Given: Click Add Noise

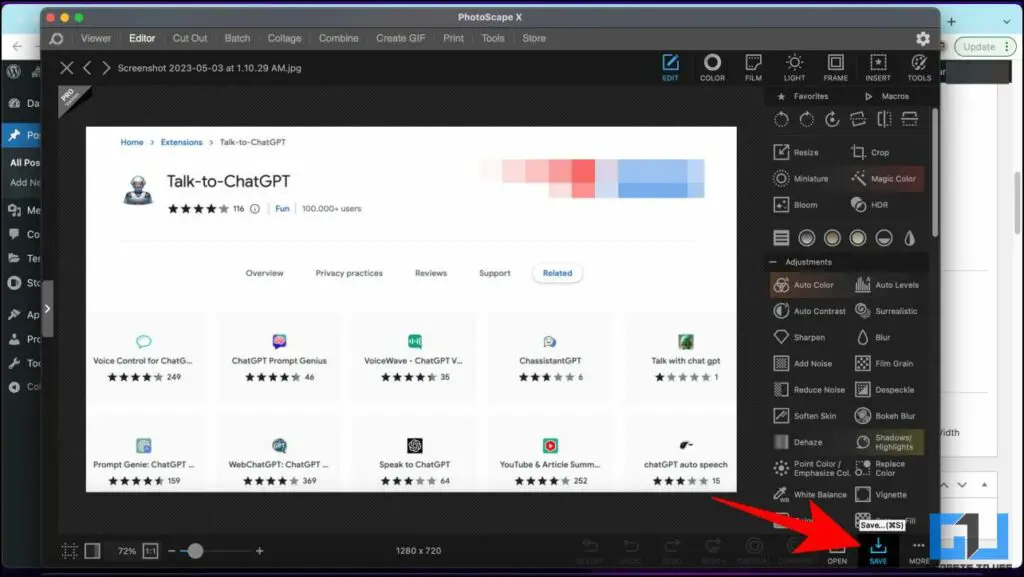Looking at the screenshot, I should click(803, 364).
